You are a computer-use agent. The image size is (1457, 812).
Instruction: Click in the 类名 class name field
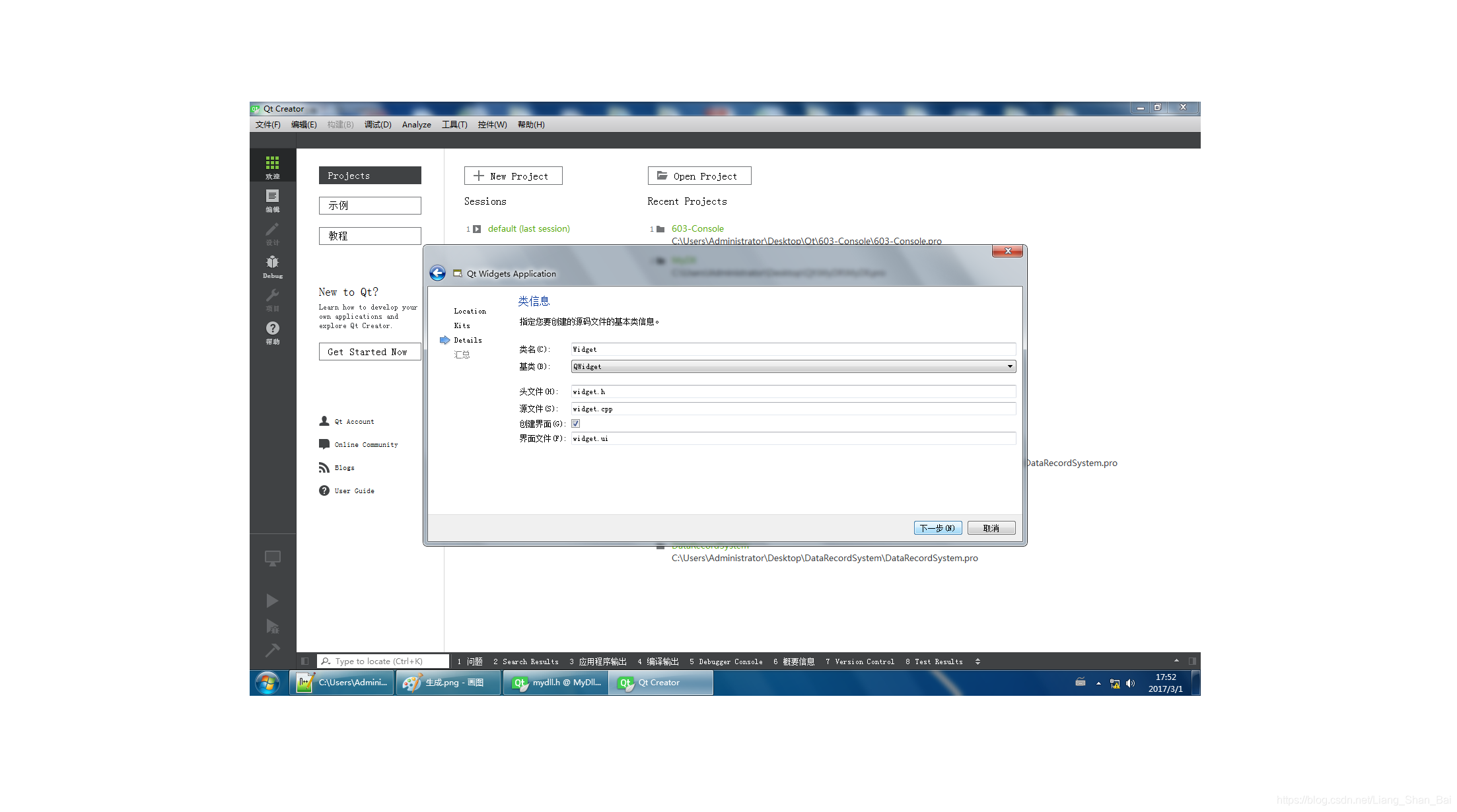[x=793, y=349]
